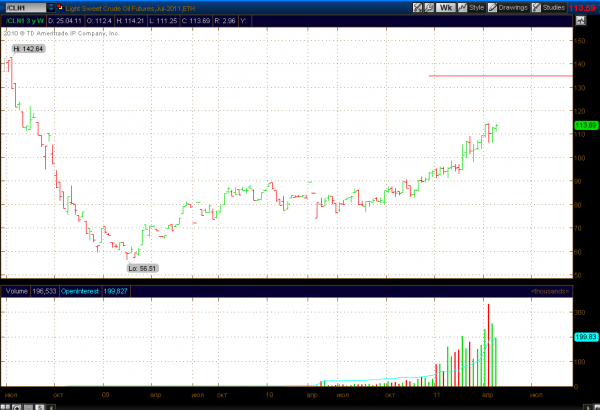The height and width of the screenshot is (410, 600).
Task: Click the 198,533 volume value
Action: tap(44, 291)
